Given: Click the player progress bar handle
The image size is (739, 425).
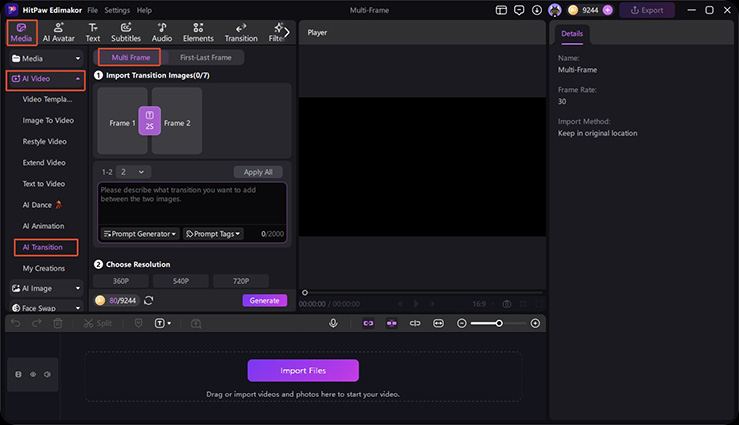Looking at the screenshot, I should pos(305,293).
